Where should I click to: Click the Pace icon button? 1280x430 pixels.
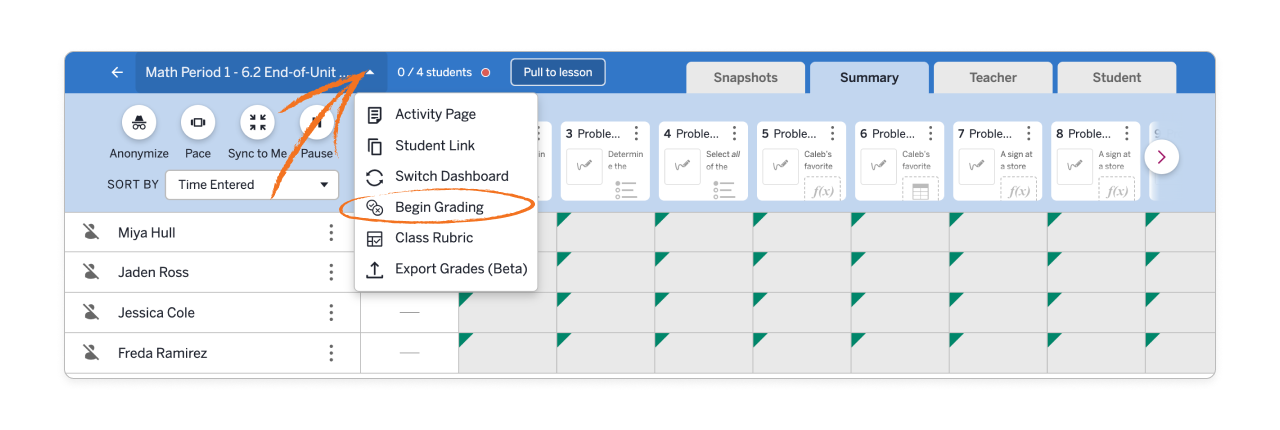[198, 123]
